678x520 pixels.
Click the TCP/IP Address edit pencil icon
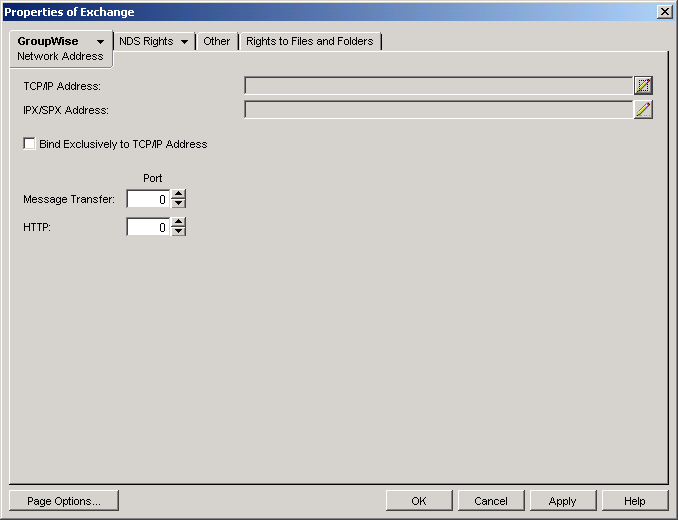(643, 86)
